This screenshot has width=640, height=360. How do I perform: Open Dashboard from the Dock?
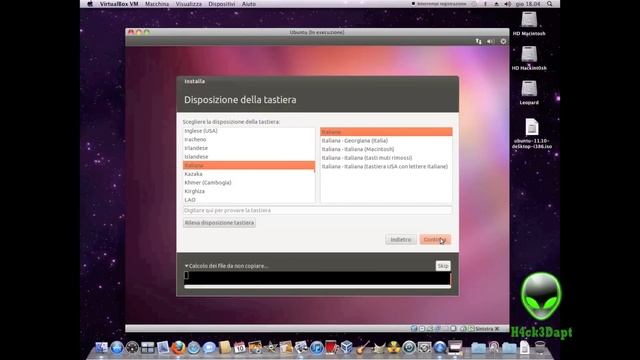click(x=132, y=347)
